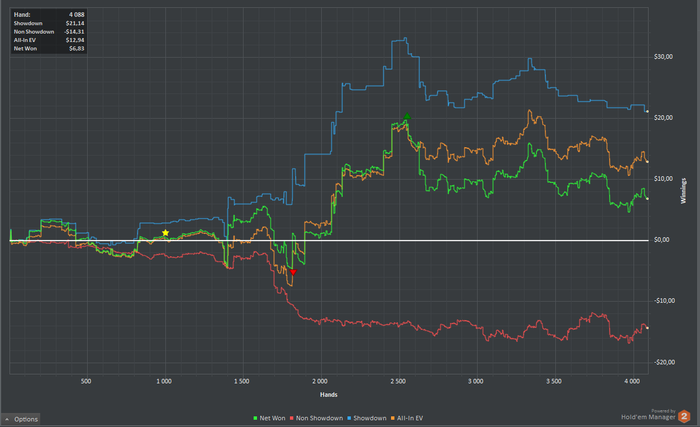700x427 pixels.
Task: Open the Options panel button
Action: (x=21, y=419)
